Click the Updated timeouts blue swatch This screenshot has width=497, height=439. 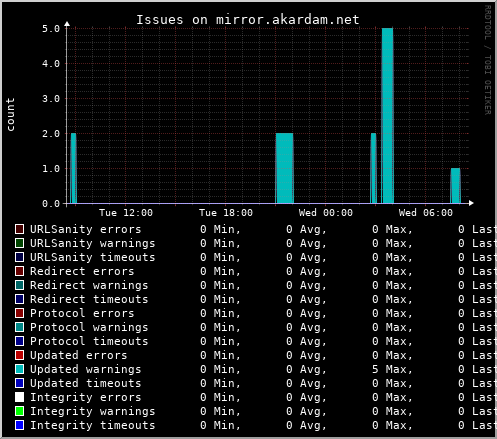click(x=19, y=383)
